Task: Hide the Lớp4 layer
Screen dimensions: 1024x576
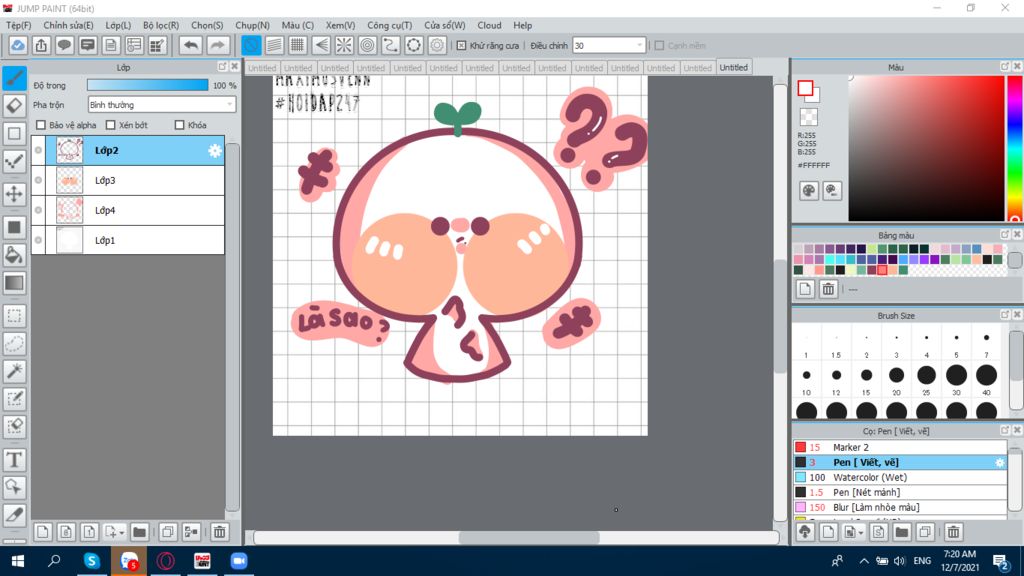Action: (39, 210)
